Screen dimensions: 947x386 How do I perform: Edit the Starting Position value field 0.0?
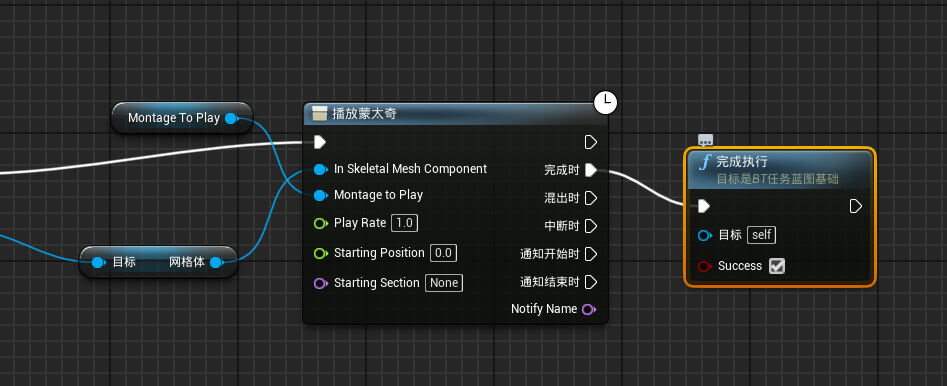coord(443,253)
